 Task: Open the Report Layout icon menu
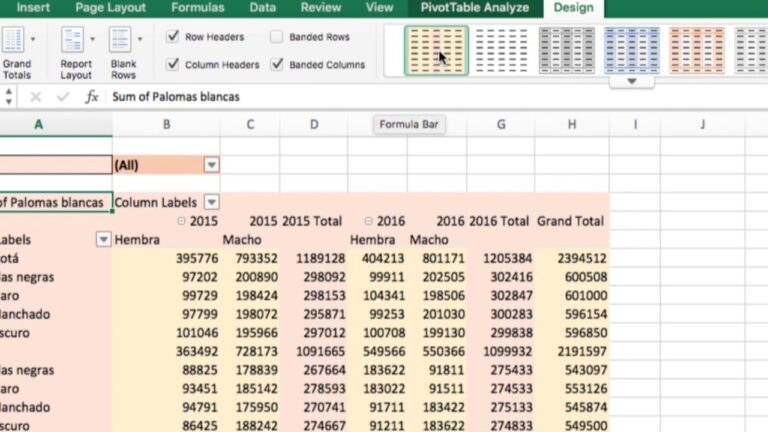(72, 39)
